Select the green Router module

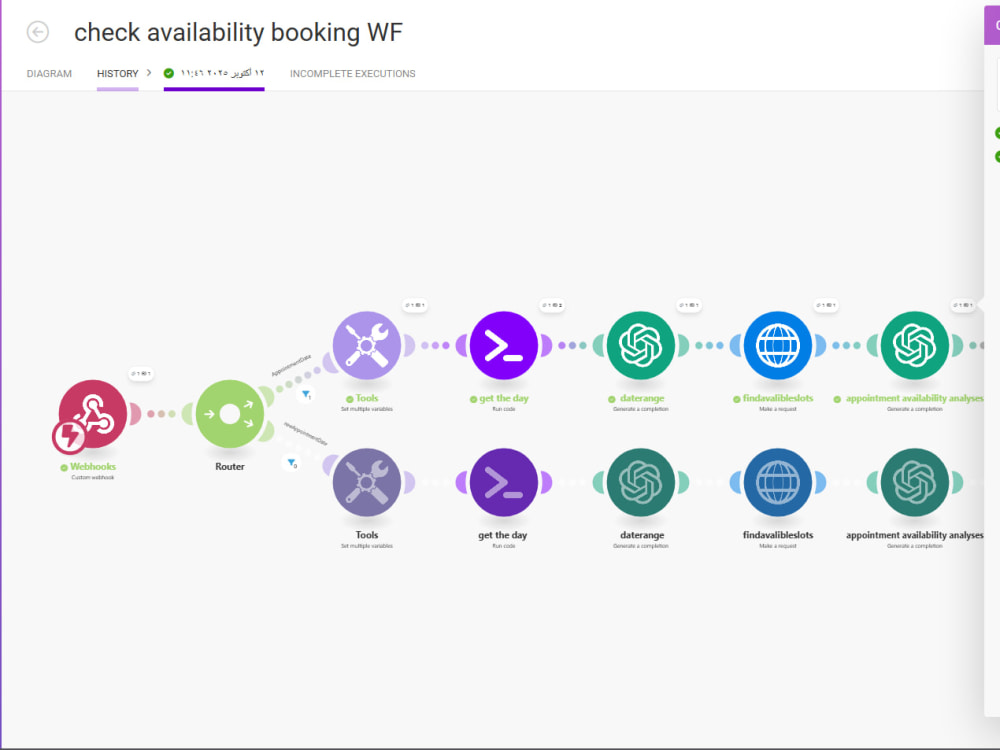pyautogui.click(x=230, y=414)
